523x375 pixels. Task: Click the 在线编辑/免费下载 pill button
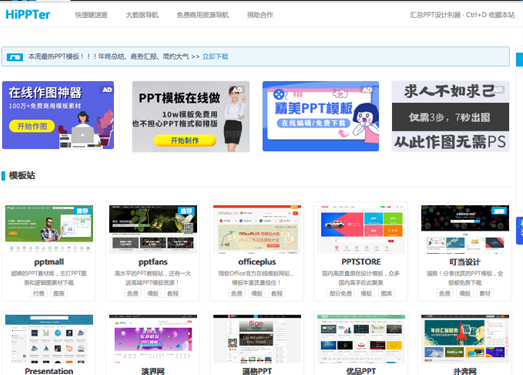(314, 123)
